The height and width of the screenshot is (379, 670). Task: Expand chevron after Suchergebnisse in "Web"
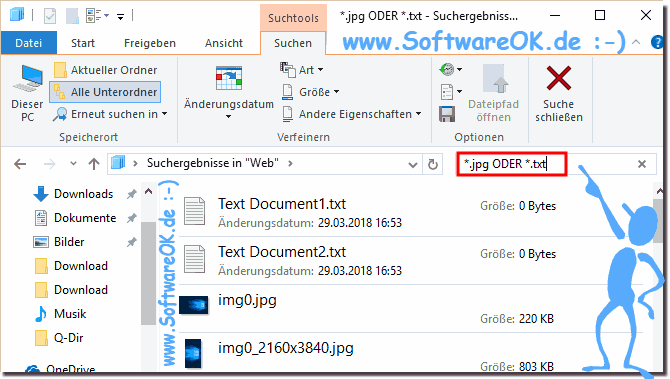coord(291,163)
